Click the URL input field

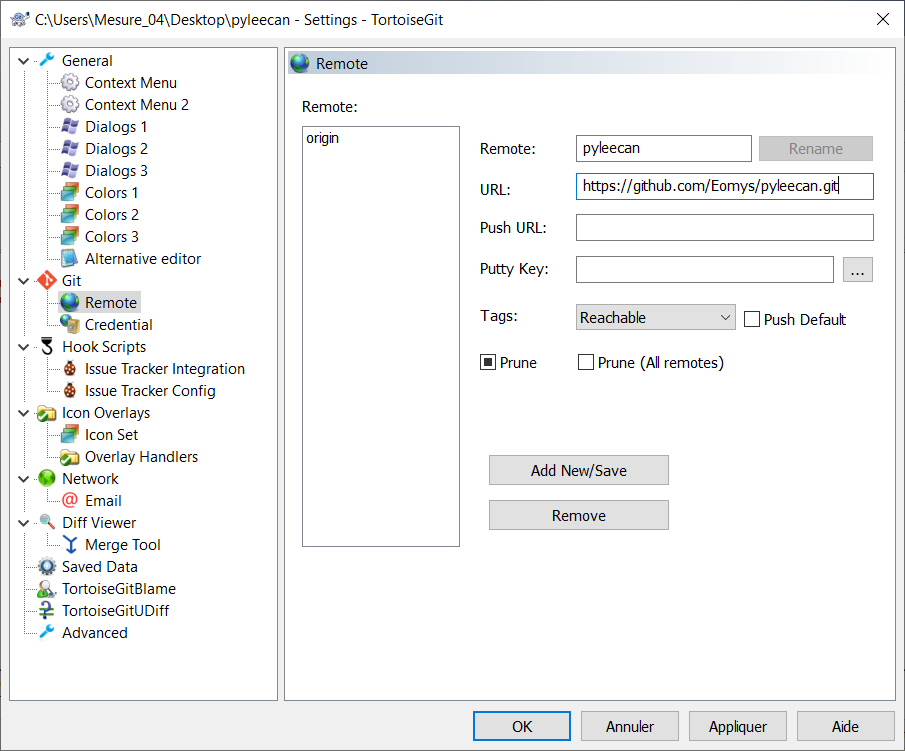point(725,186)
